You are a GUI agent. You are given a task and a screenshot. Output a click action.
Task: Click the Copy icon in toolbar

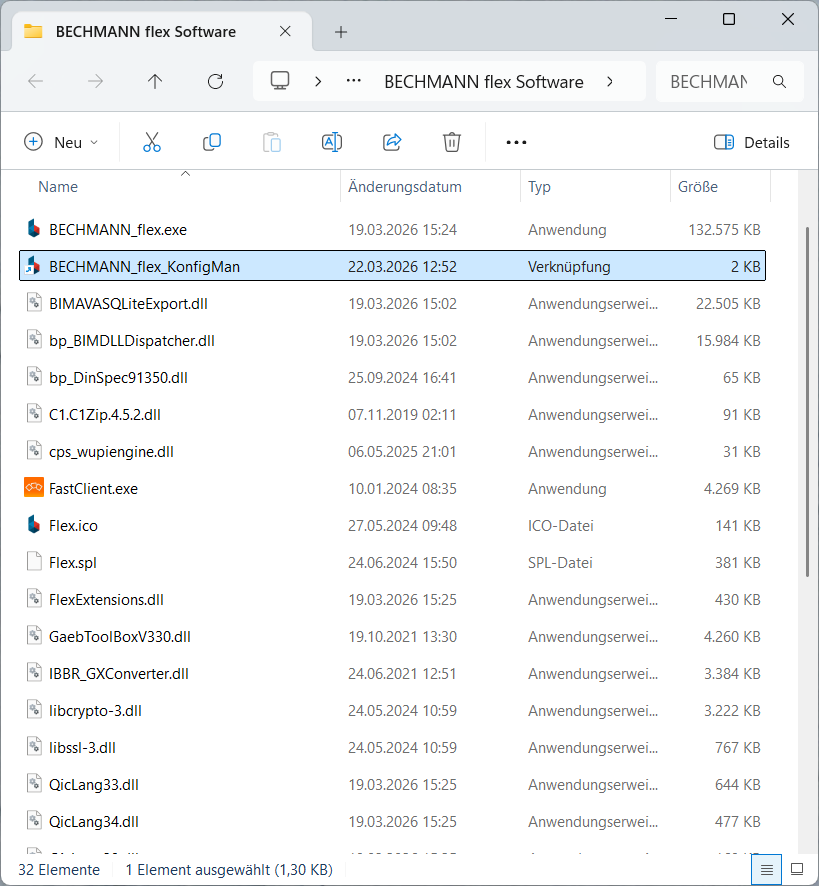point(212,142)
